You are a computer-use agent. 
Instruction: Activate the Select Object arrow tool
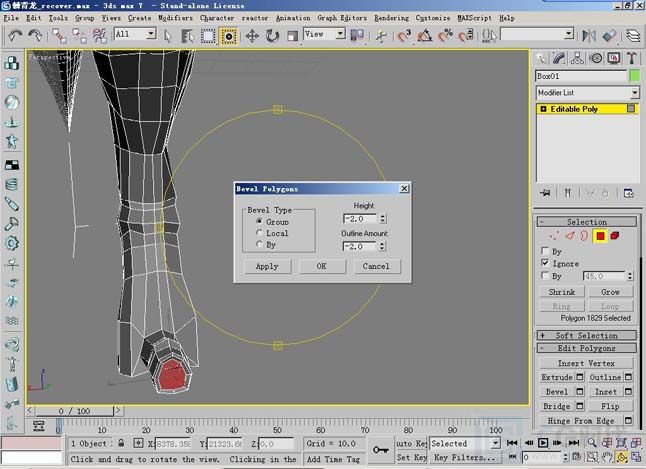[x=168, y=36]
